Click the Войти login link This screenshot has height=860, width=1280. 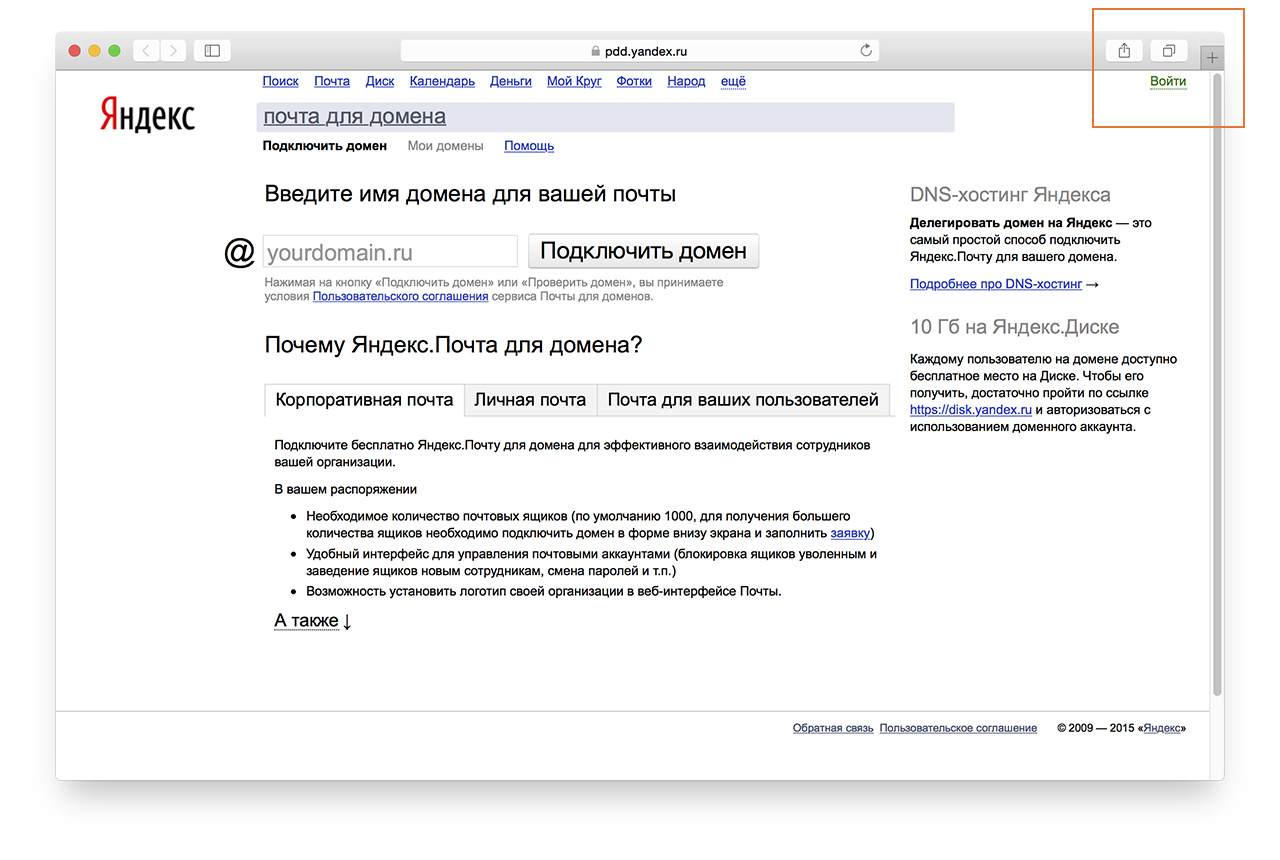[x=1168, y=81]
